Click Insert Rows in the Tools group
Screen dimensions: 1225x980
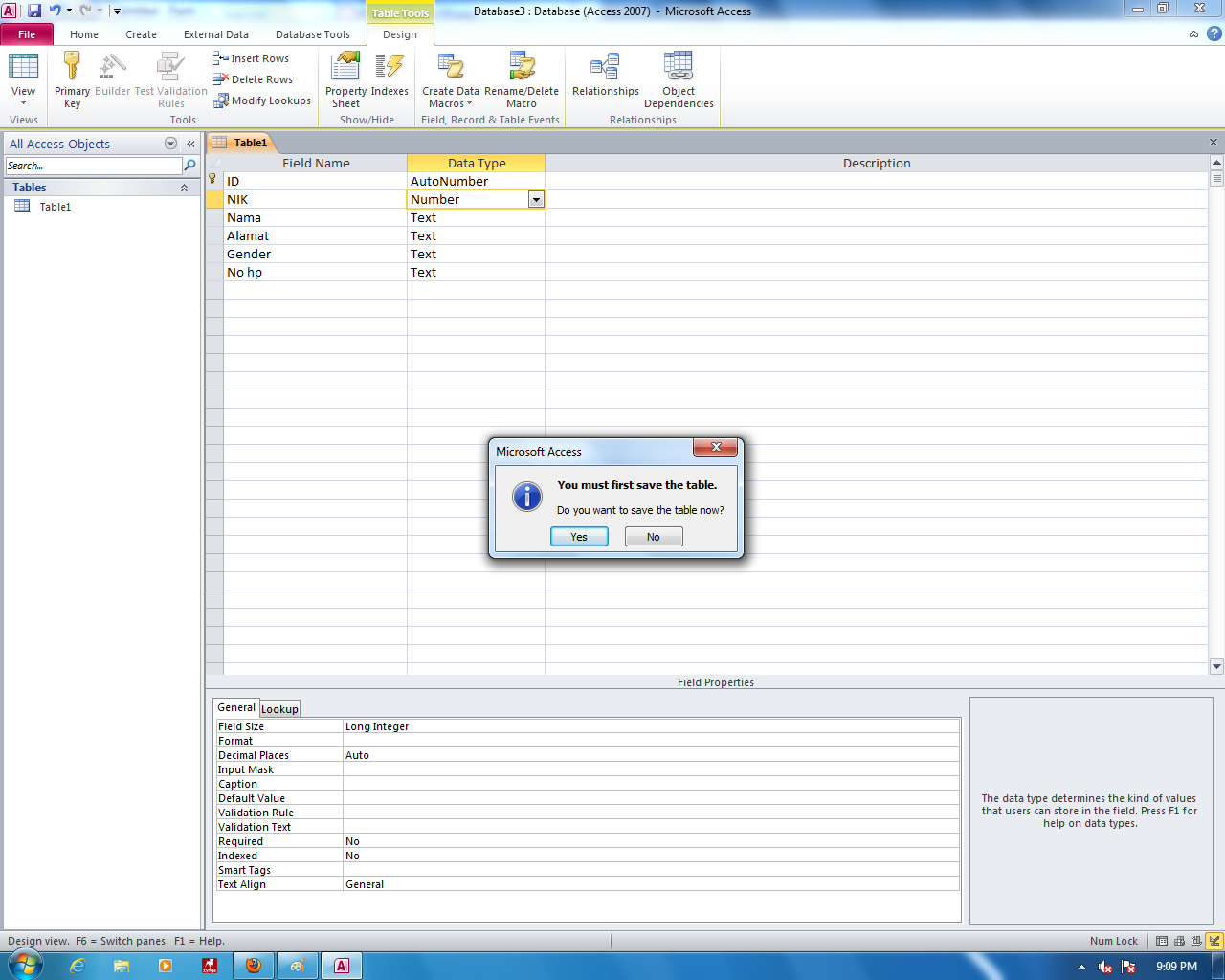251,58
